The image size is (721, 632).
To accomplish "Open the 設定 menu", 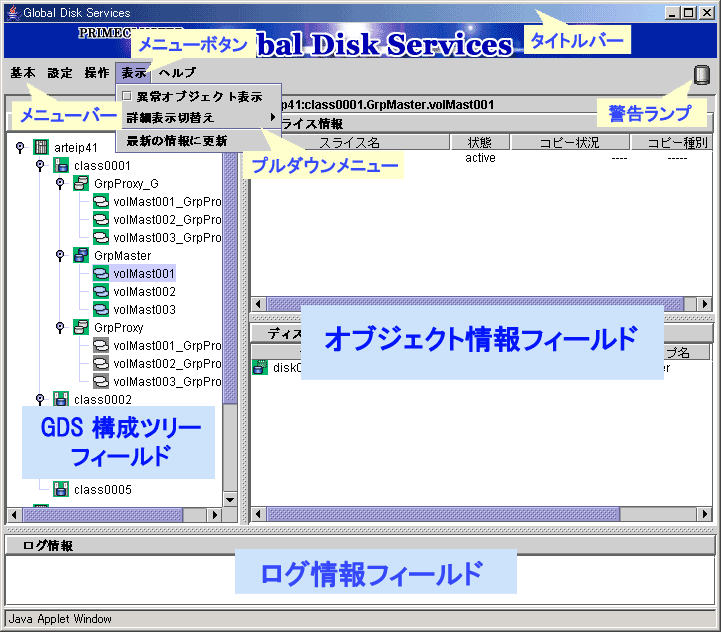I will click(60, 73).
